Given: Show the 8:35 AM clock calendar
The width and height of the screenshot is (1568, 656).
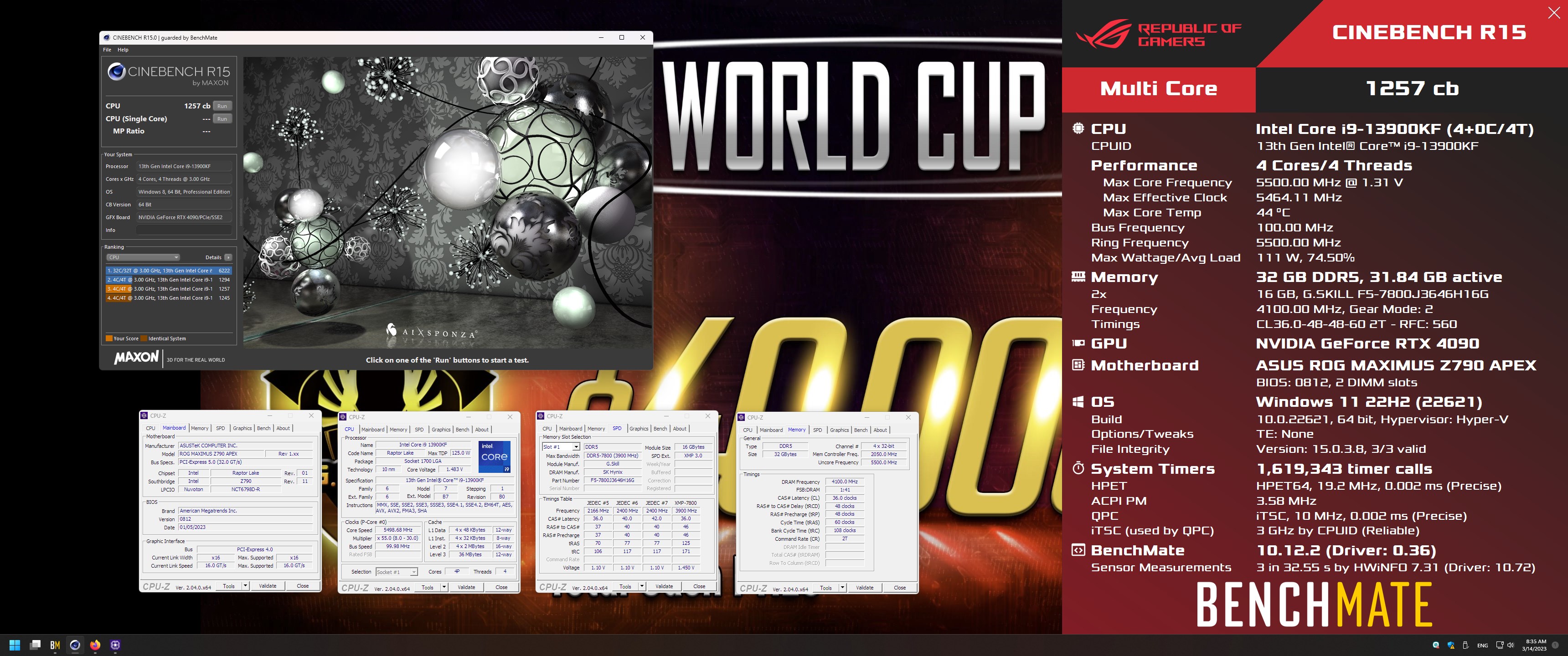Looking at the screenshot, I should pos(1534,645).
